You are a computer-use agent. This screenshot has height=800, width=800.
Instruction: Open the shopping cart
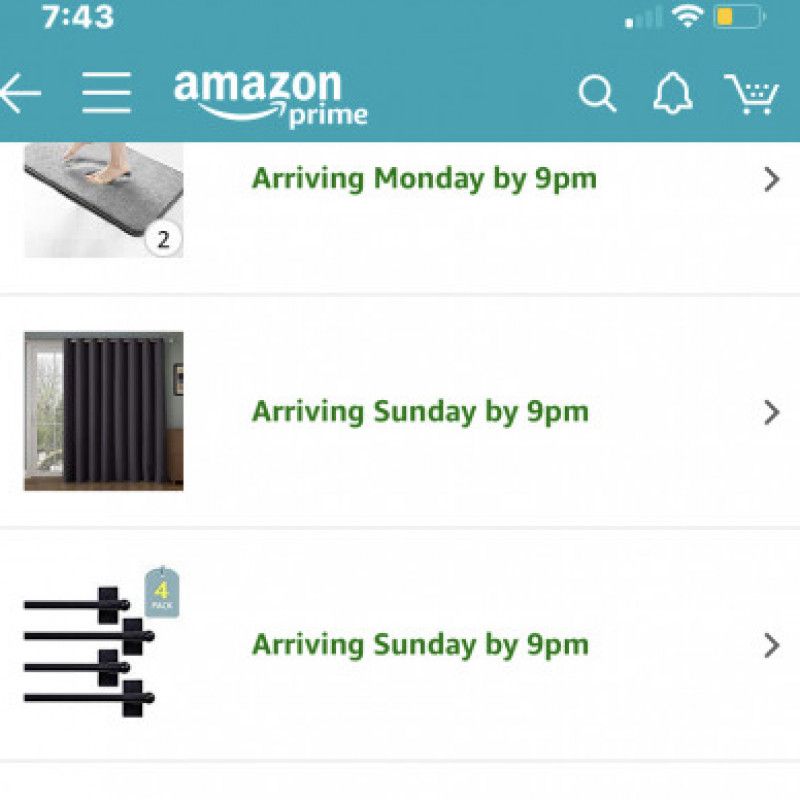point(751,94)
